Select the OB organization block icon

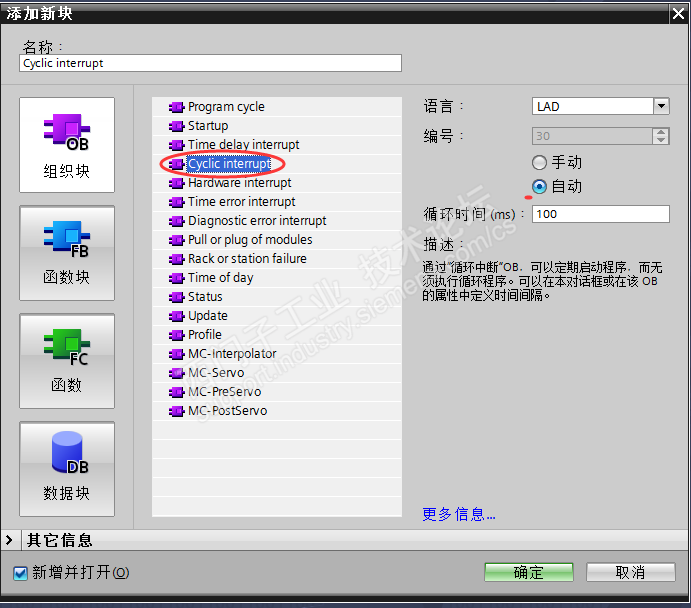(x=67, y=145)
